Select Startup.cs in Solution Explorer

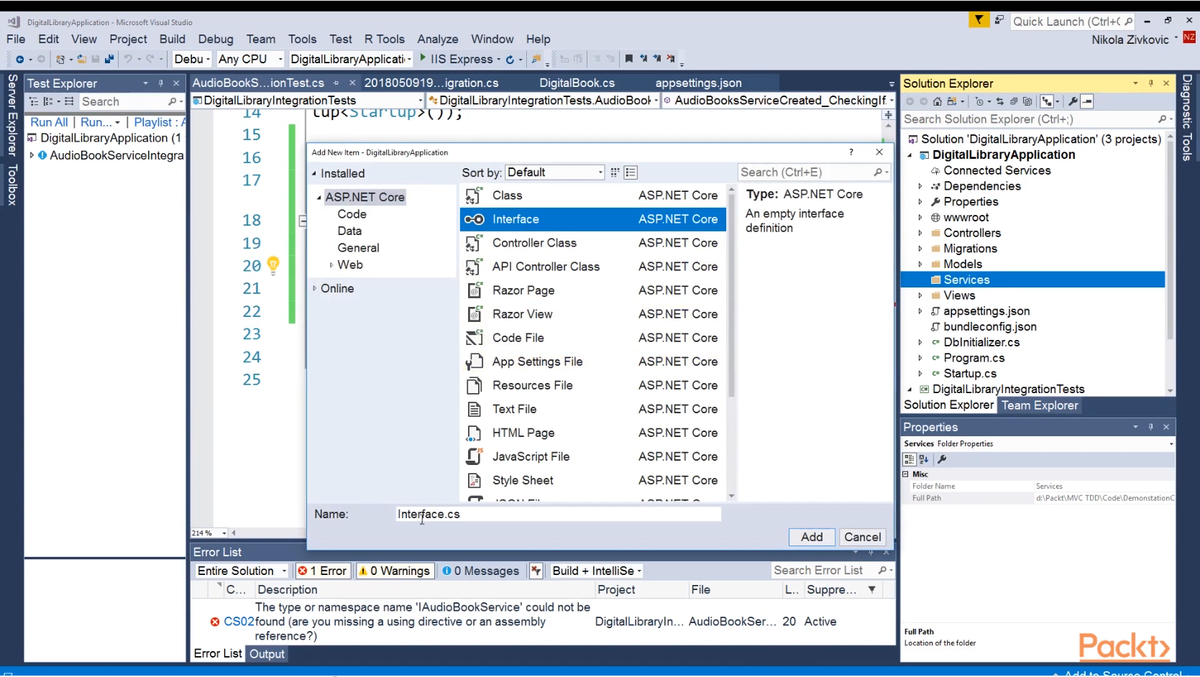[x=970, y=374]
